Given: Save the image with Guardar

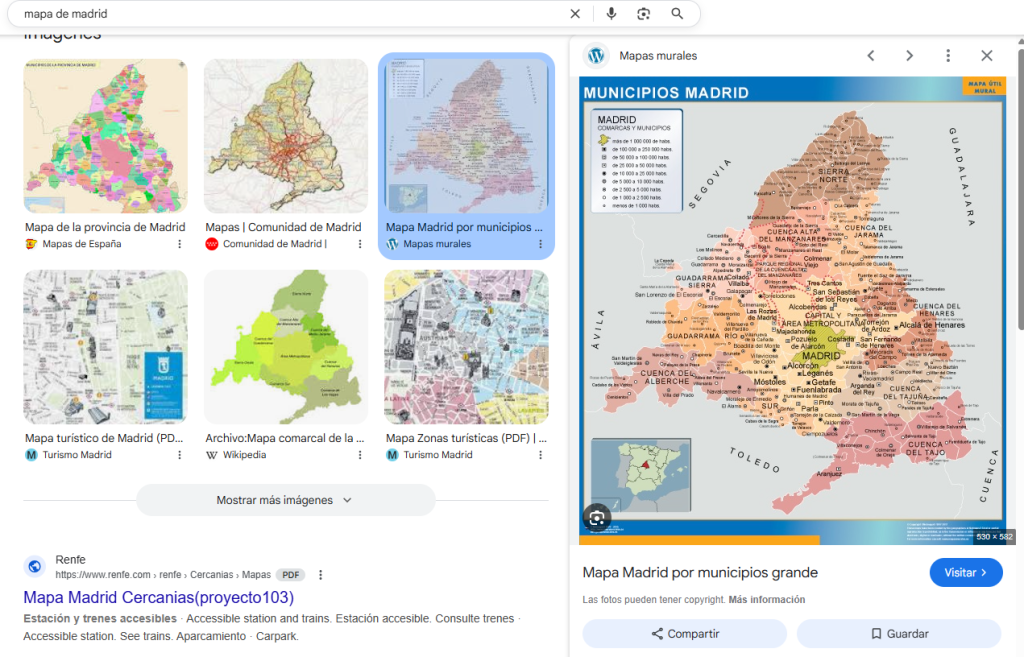Looking at the screenshot, I should 899,634.
